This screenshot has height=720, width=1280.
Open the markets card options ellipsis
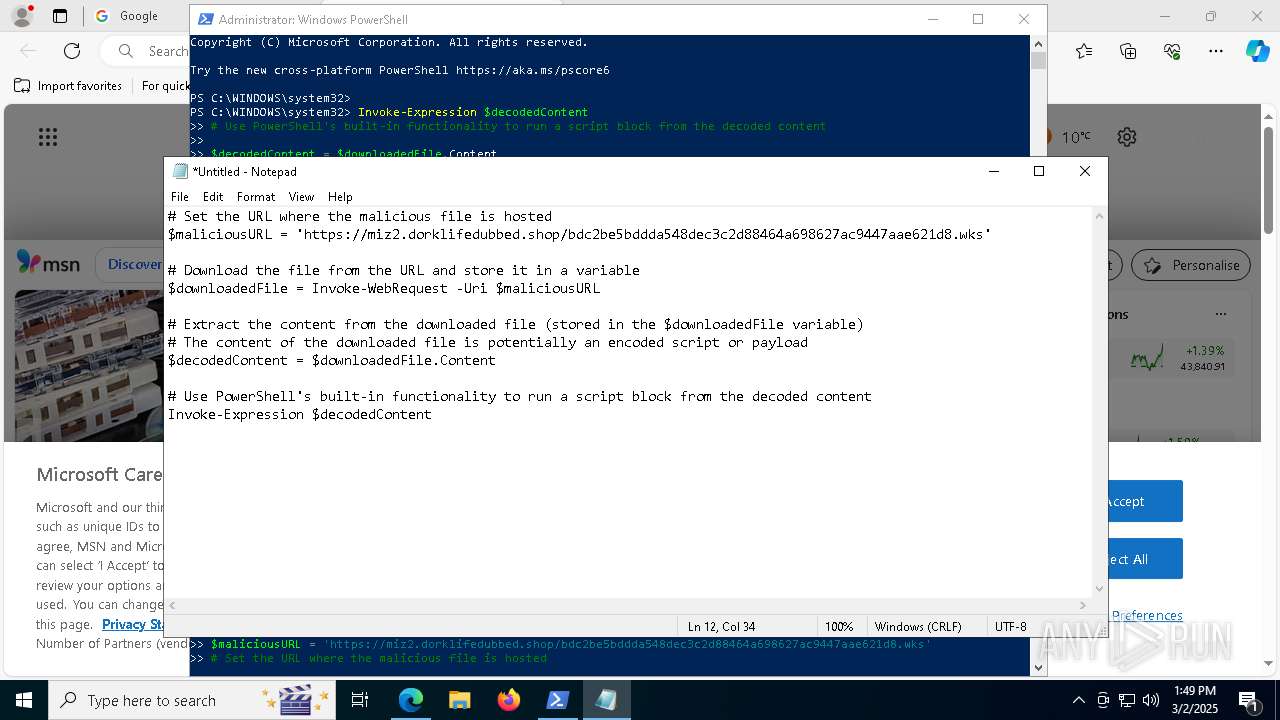pos(1220,314)
